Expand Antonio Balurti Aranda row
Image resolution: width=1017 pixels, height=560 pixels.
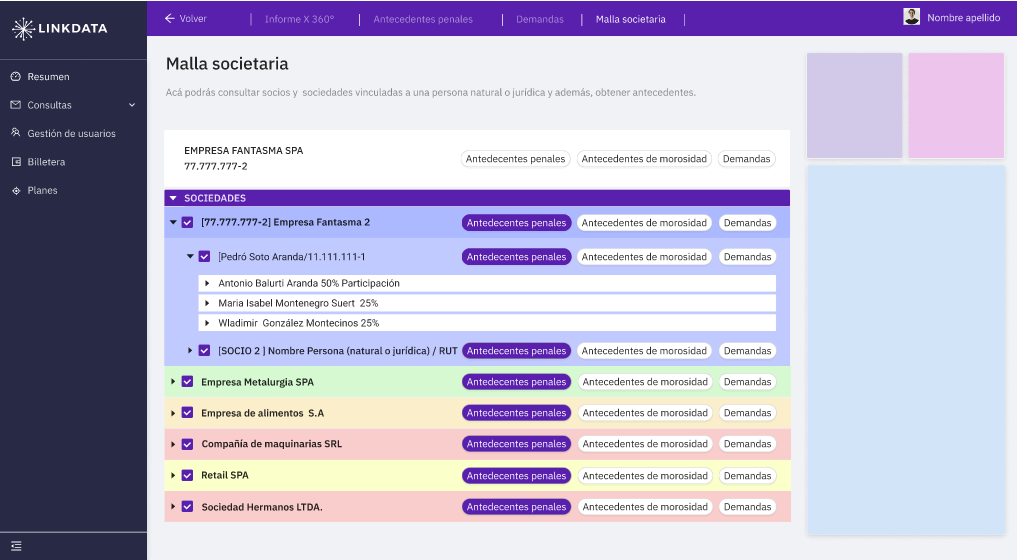(207, 283)
